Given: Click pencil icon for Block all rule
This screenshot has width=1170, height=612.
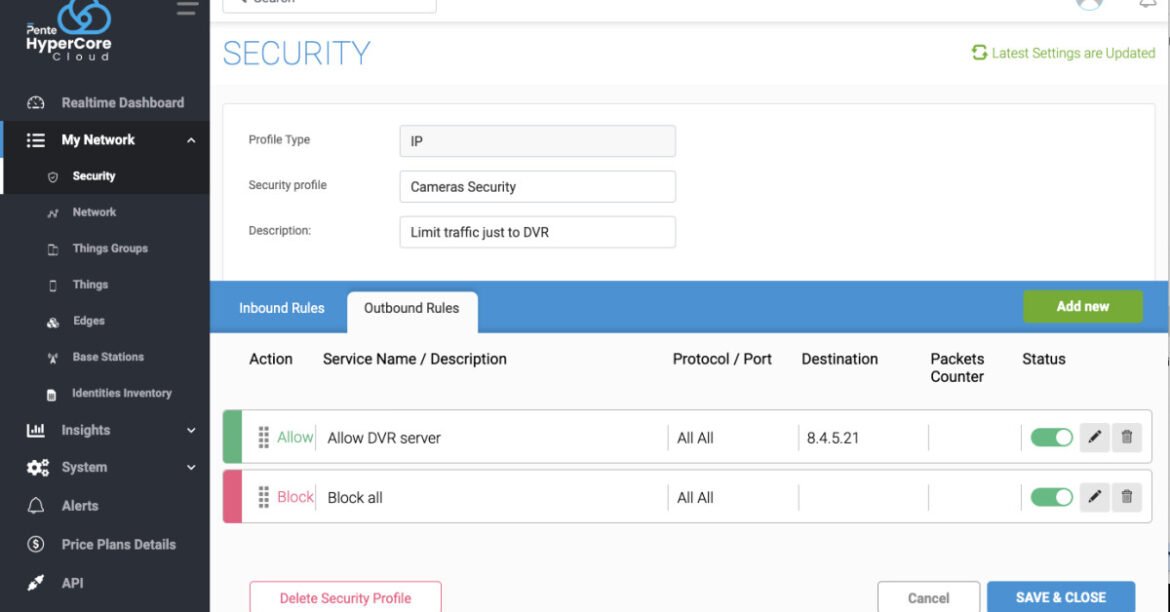Looking at the screenshot, I should coord(1095,497).
